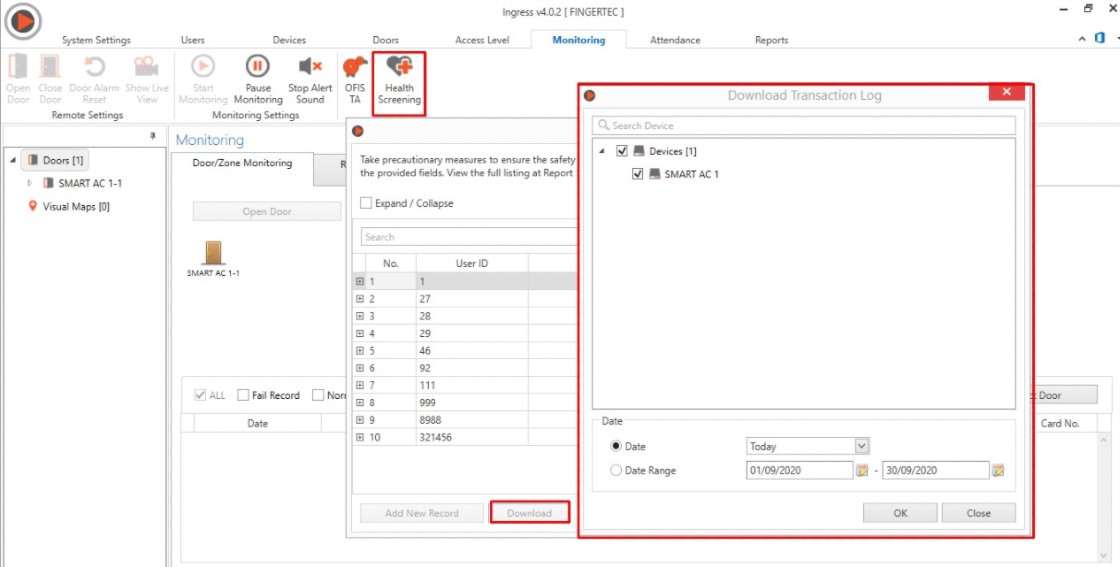Open calendar picker for start date

pos(862,470)
